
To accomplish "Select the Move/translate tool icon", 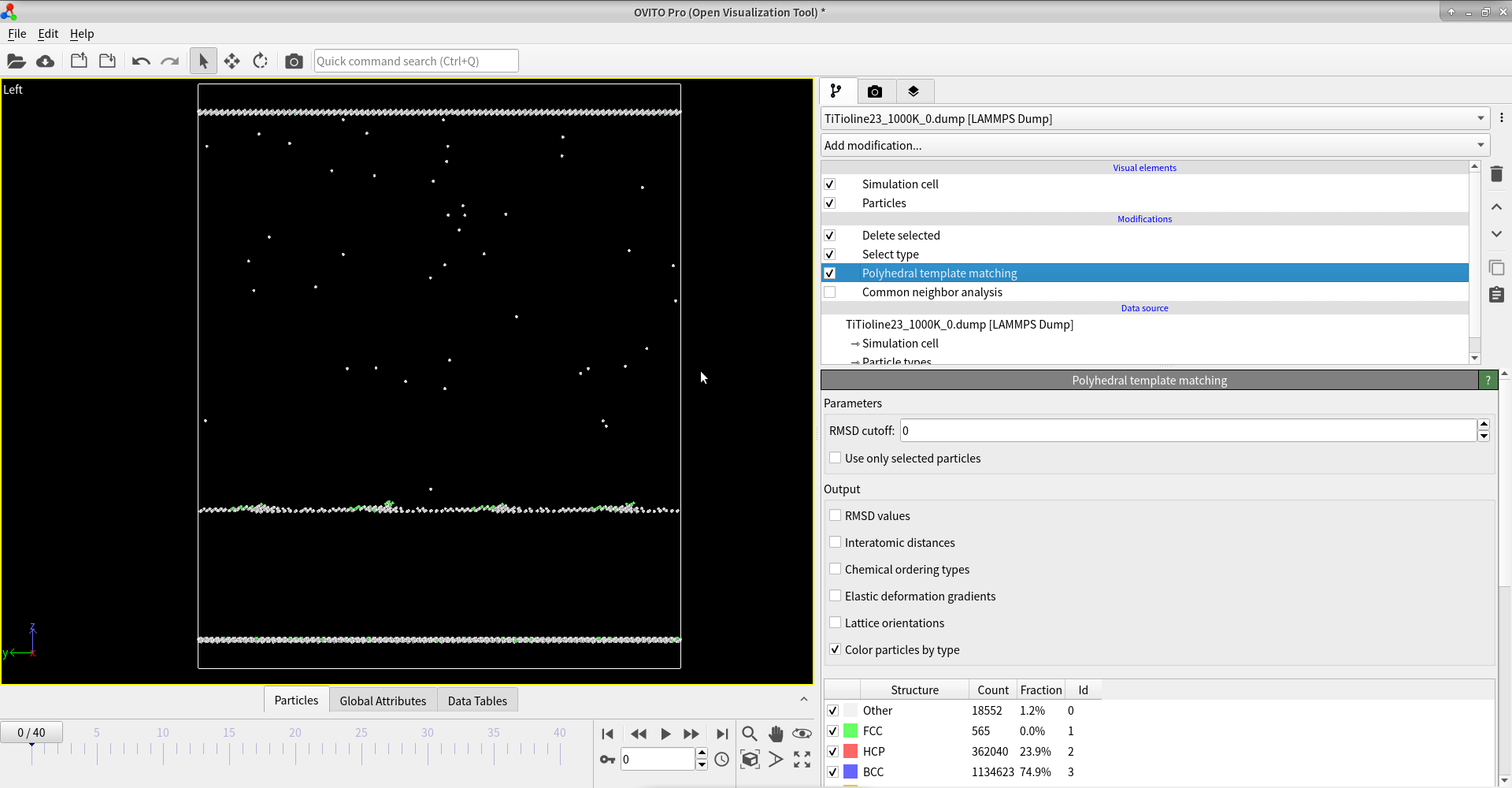I will point(232,61).
